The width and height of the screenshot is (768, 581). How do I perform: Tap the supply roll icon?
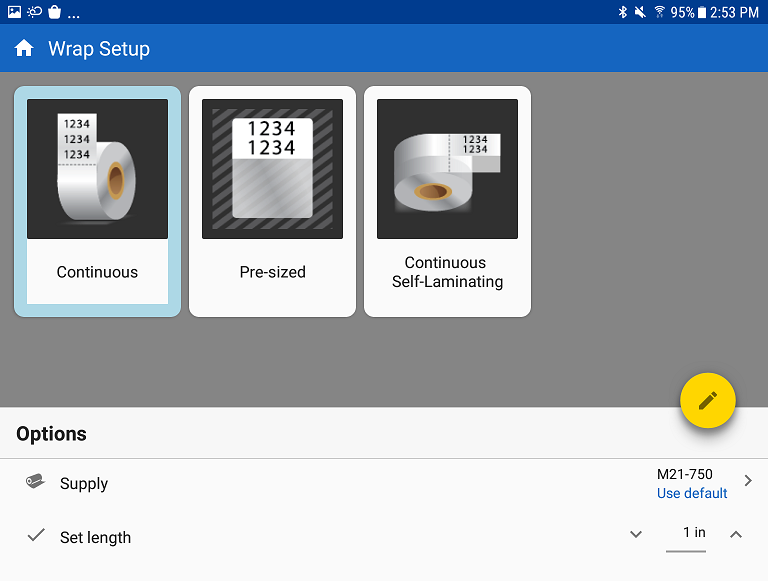point(35,482)
